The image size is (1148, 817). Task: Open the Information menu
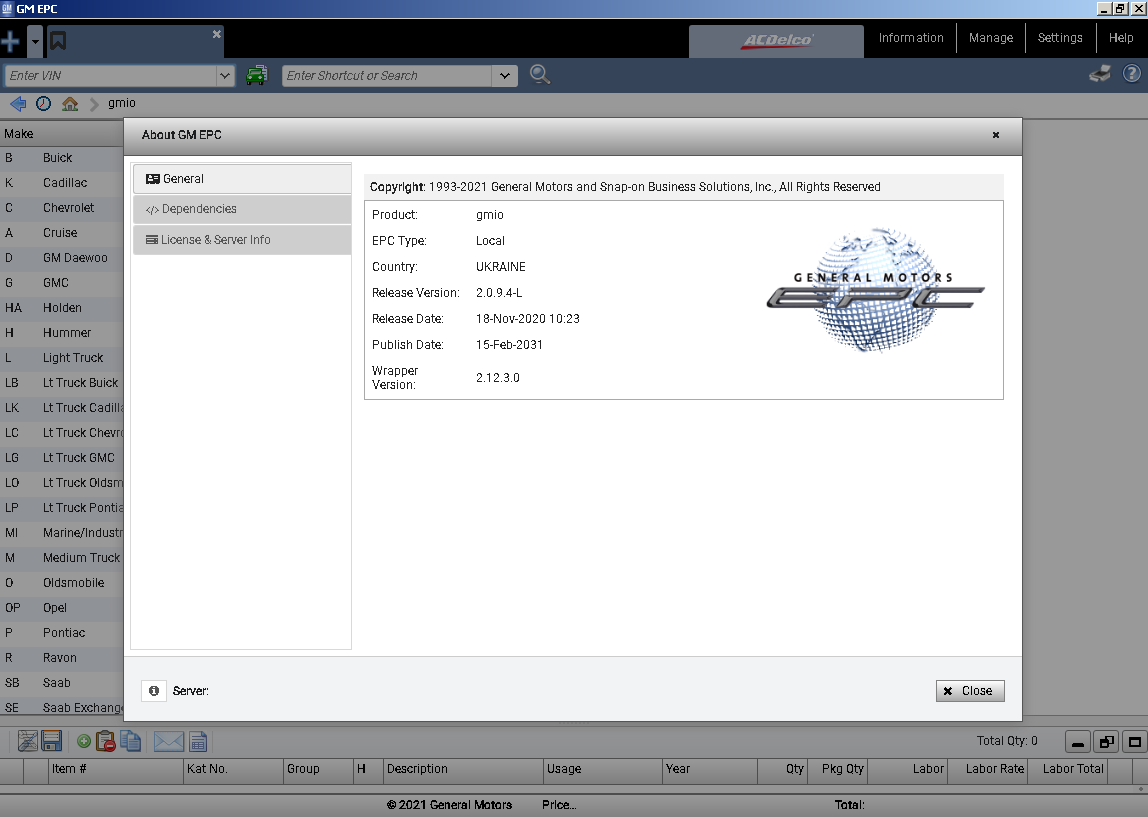pos(911,38)
